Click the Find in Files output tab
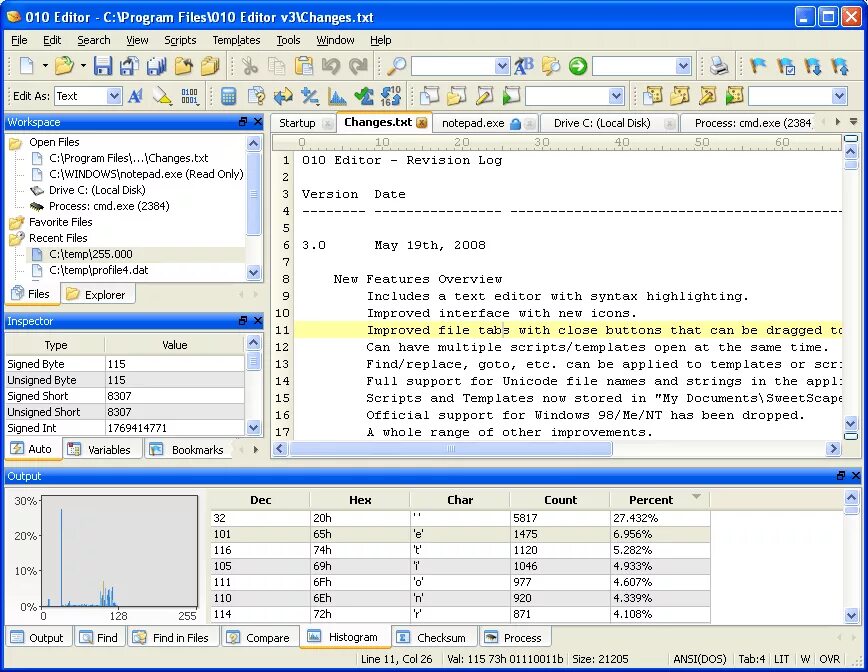The height and width of the screenshot is (672, 868). (x=173, y=638)
